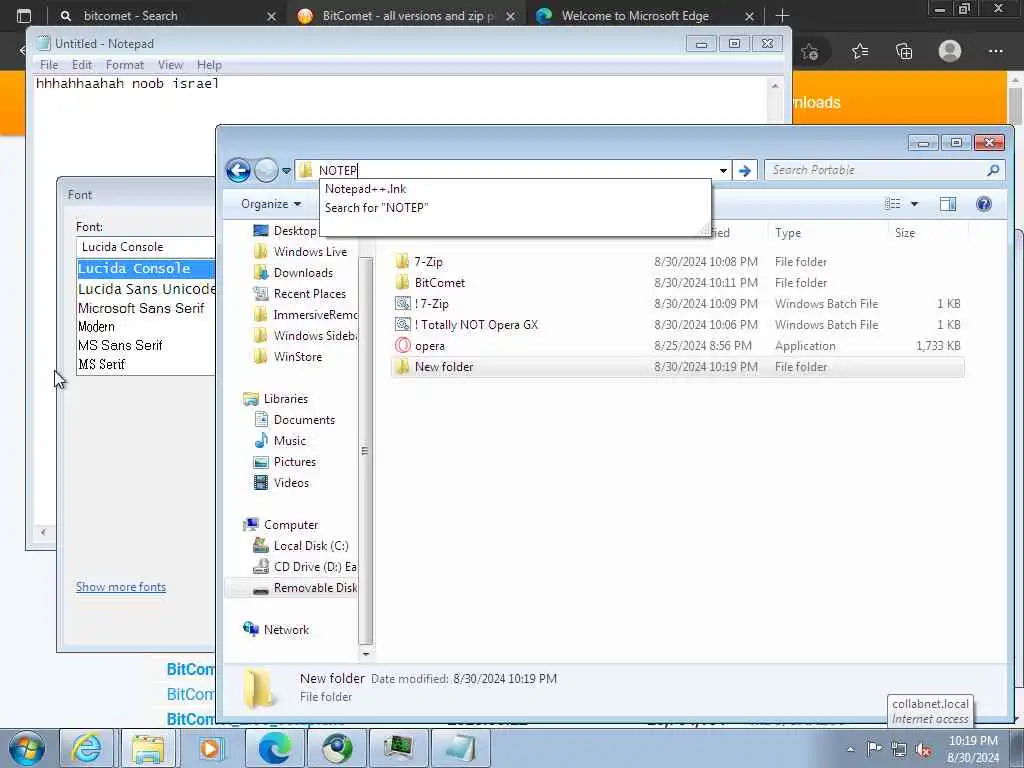Viewport: 1024px width, 768px height.
Task: Open the Organize menu
Action: [x=271, y=204]
